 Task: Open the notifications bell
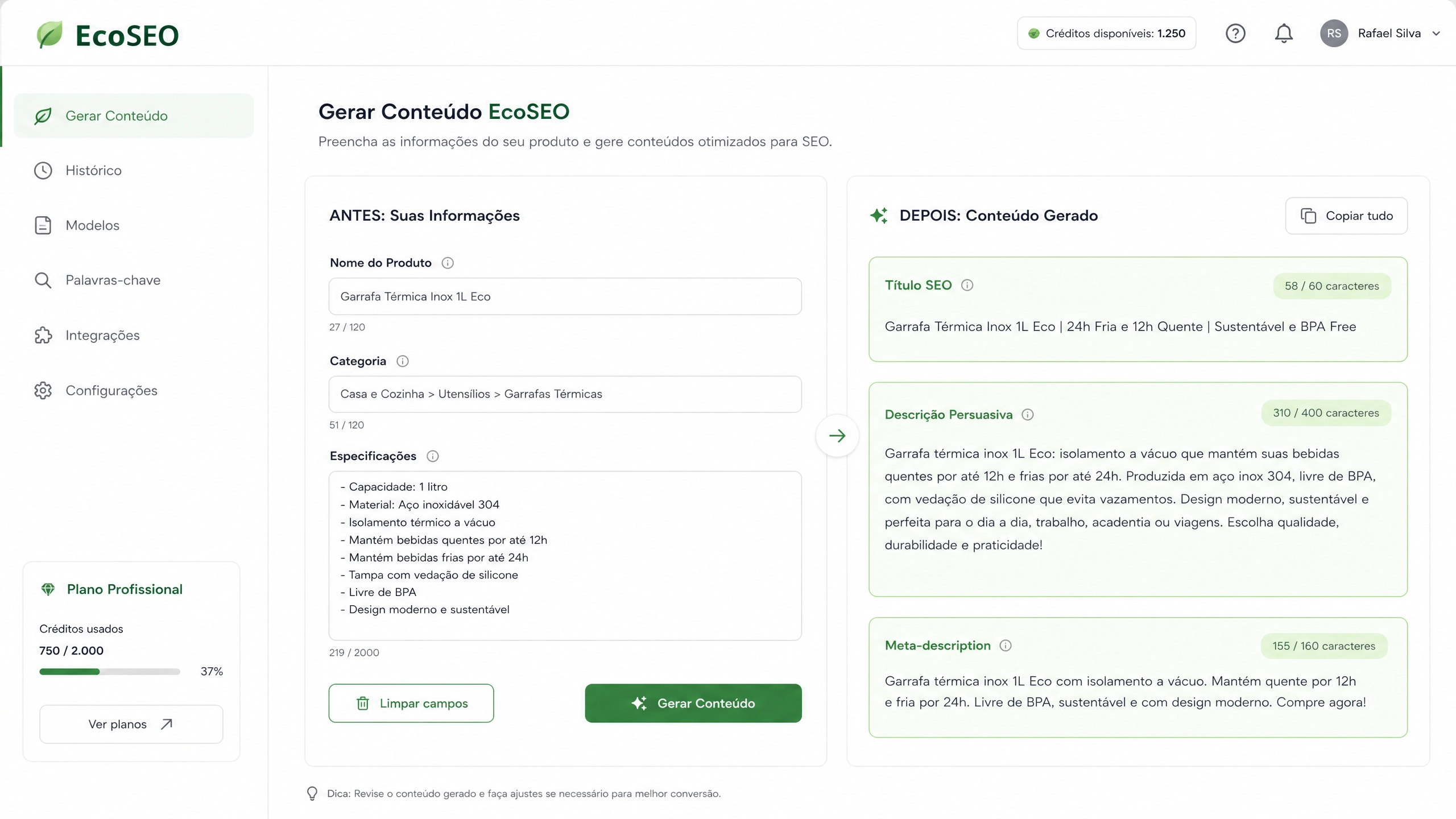point(1284,34)
